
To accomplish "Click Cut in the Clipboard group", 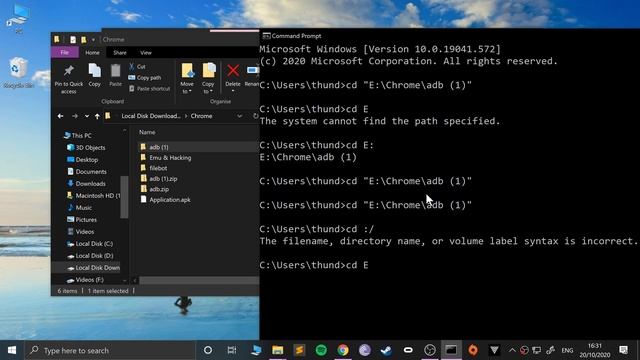I will 137,67.
